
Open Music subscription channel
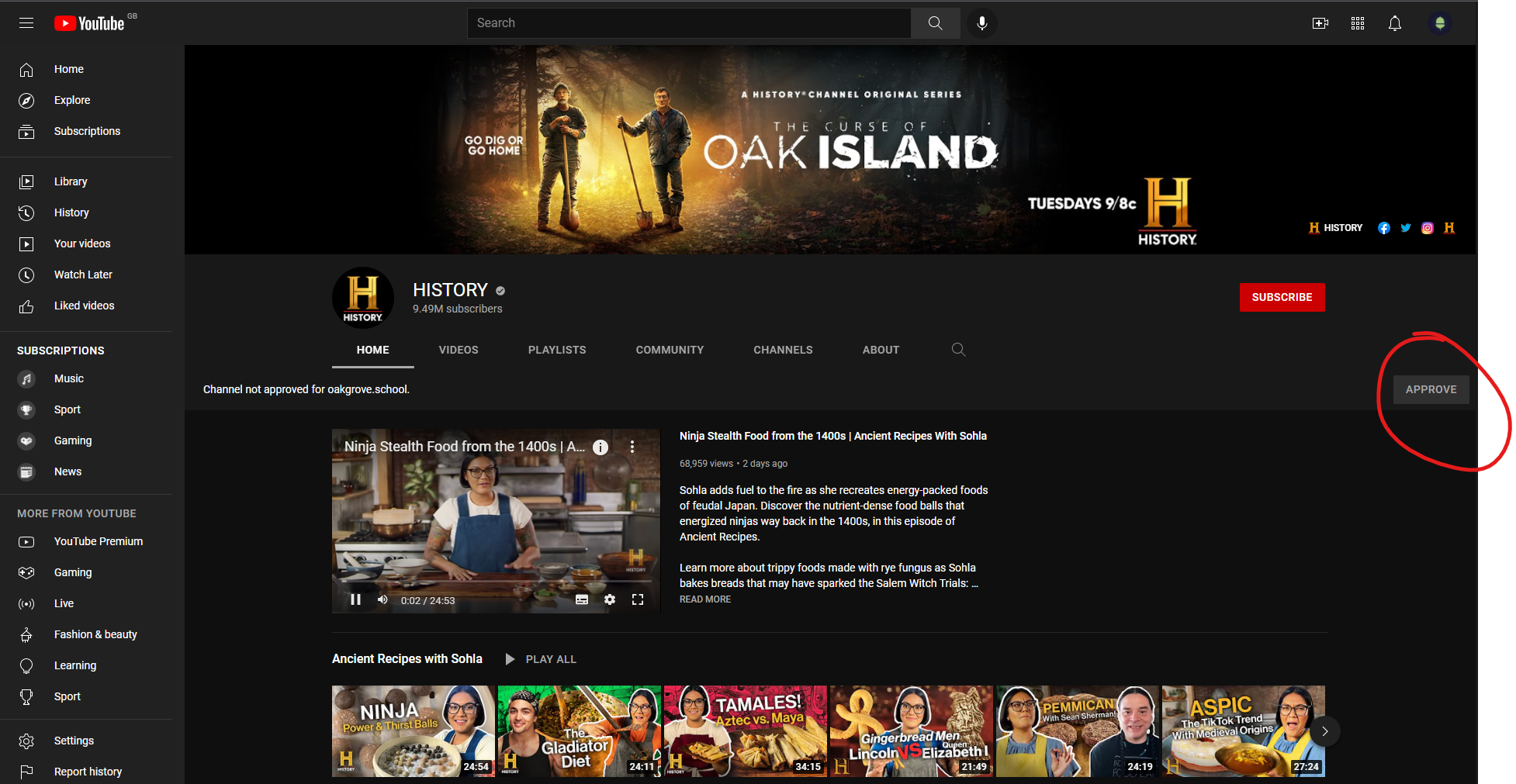point(86,378)
